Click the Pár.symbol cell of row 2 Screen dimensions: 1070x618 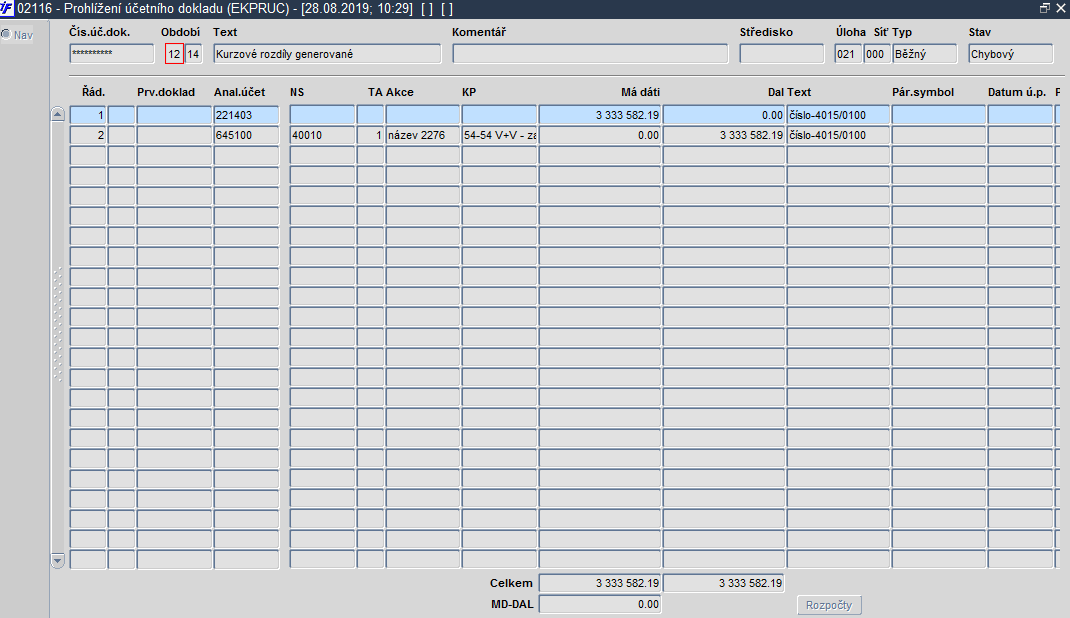[x=938, y=135]
